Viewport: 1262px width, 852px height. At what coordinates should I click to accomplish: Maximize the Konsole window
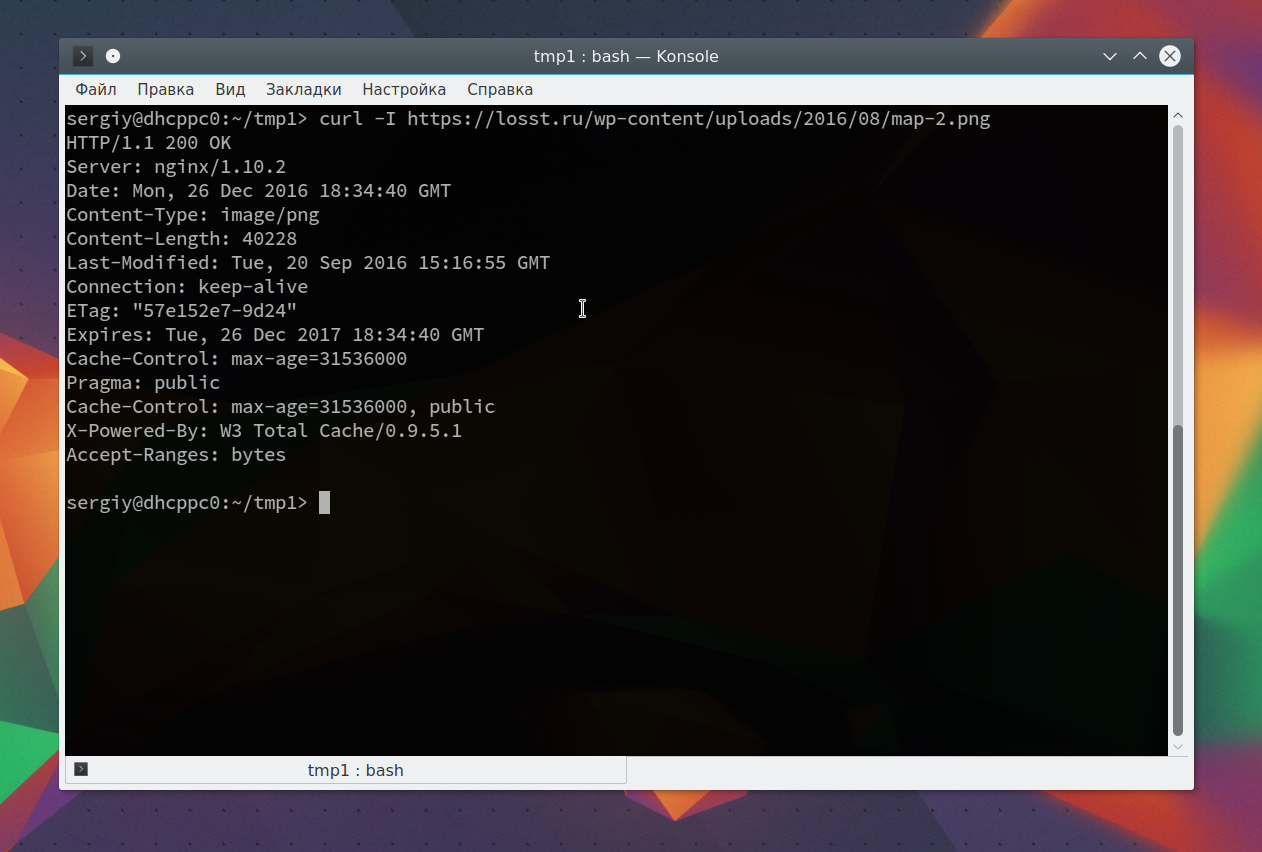pyautogui.click(x=1140, y=56)
